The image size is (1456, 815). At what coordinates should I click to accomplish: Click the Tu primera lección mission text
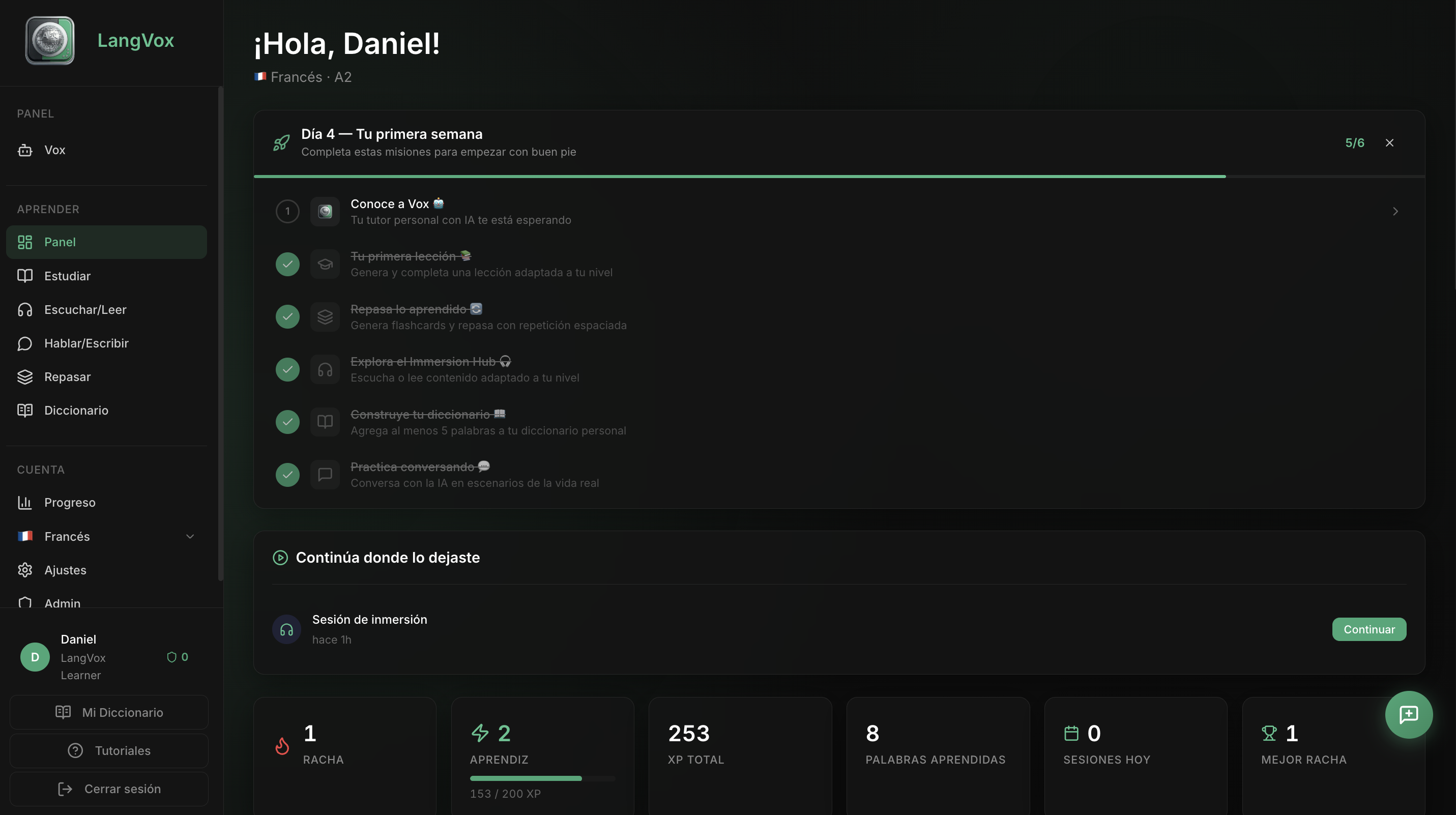point(411,256)
